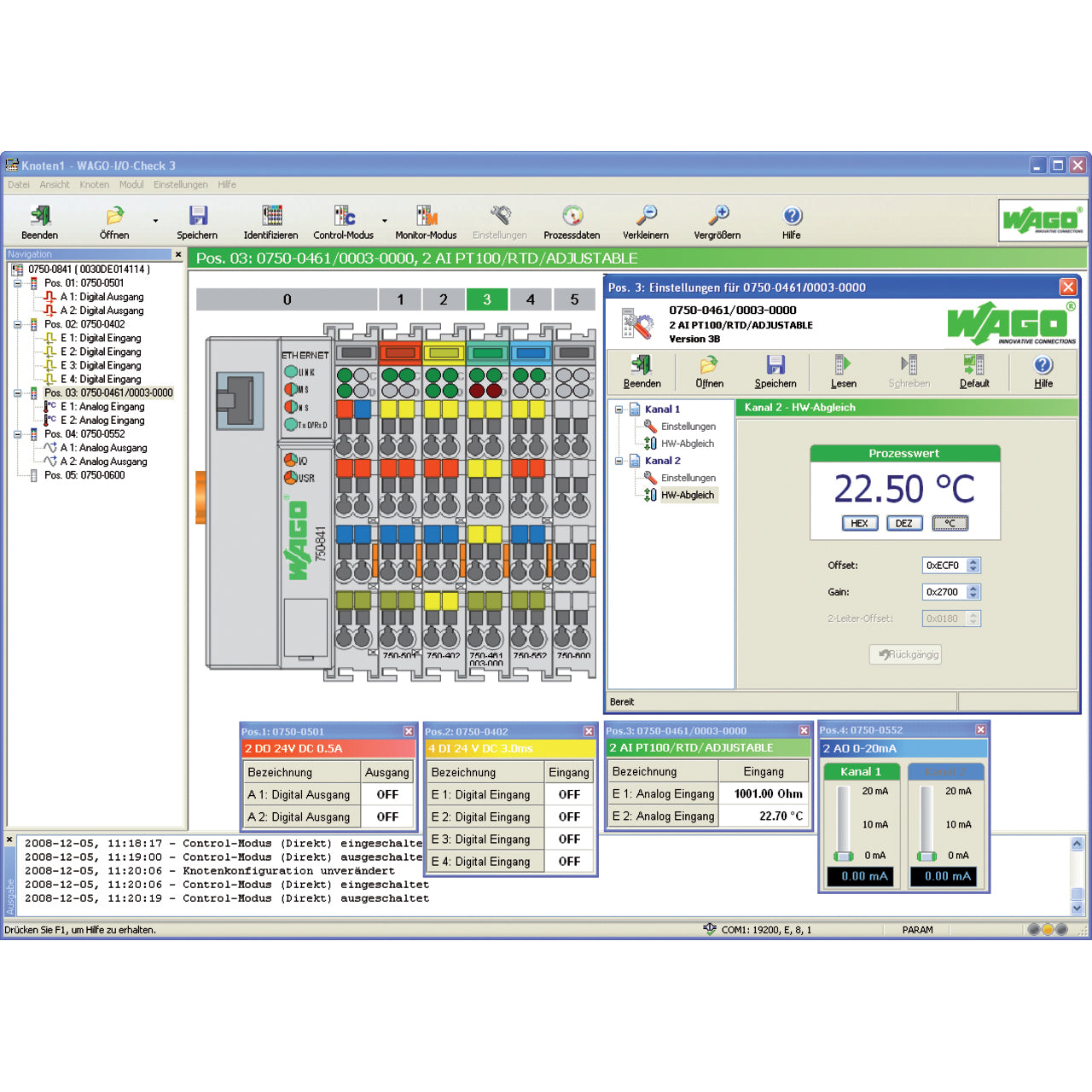
Task: Select E 3: Digital Eingang in Navigation tree
Action: point(101,366)
